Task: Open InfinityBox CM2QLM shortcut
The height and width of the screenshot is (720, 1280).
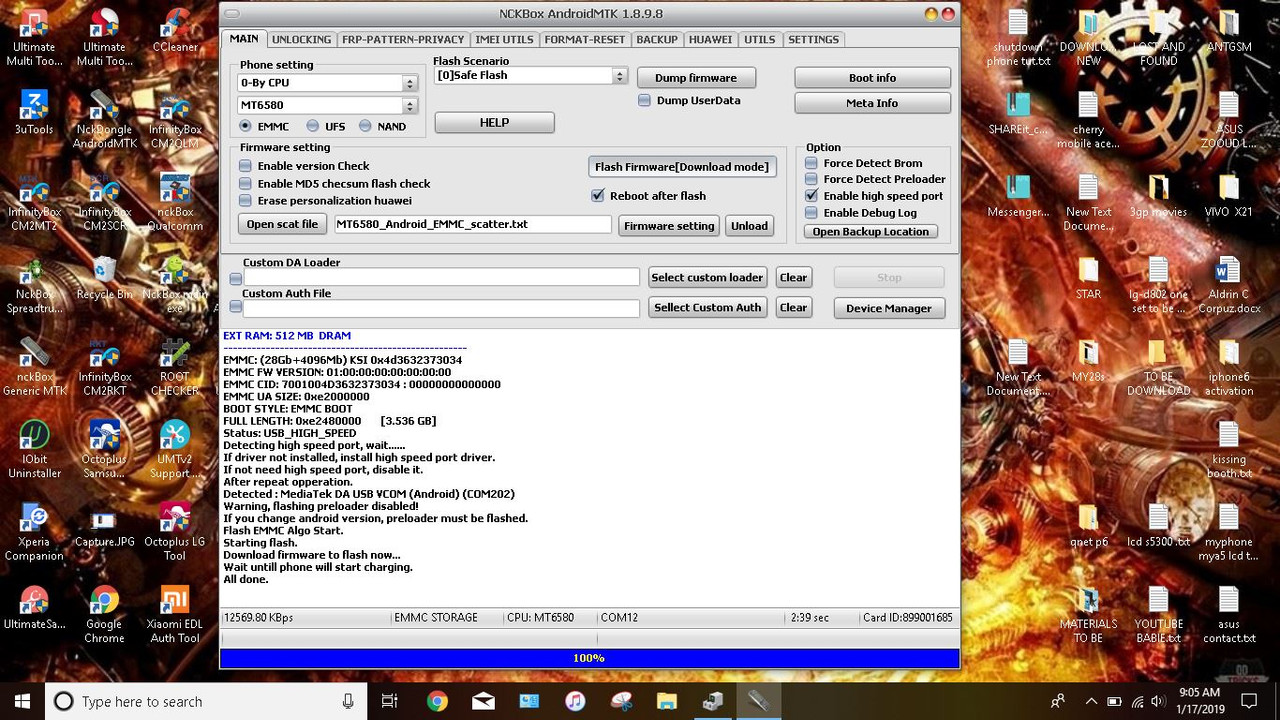Action: [x=175, y=119]
